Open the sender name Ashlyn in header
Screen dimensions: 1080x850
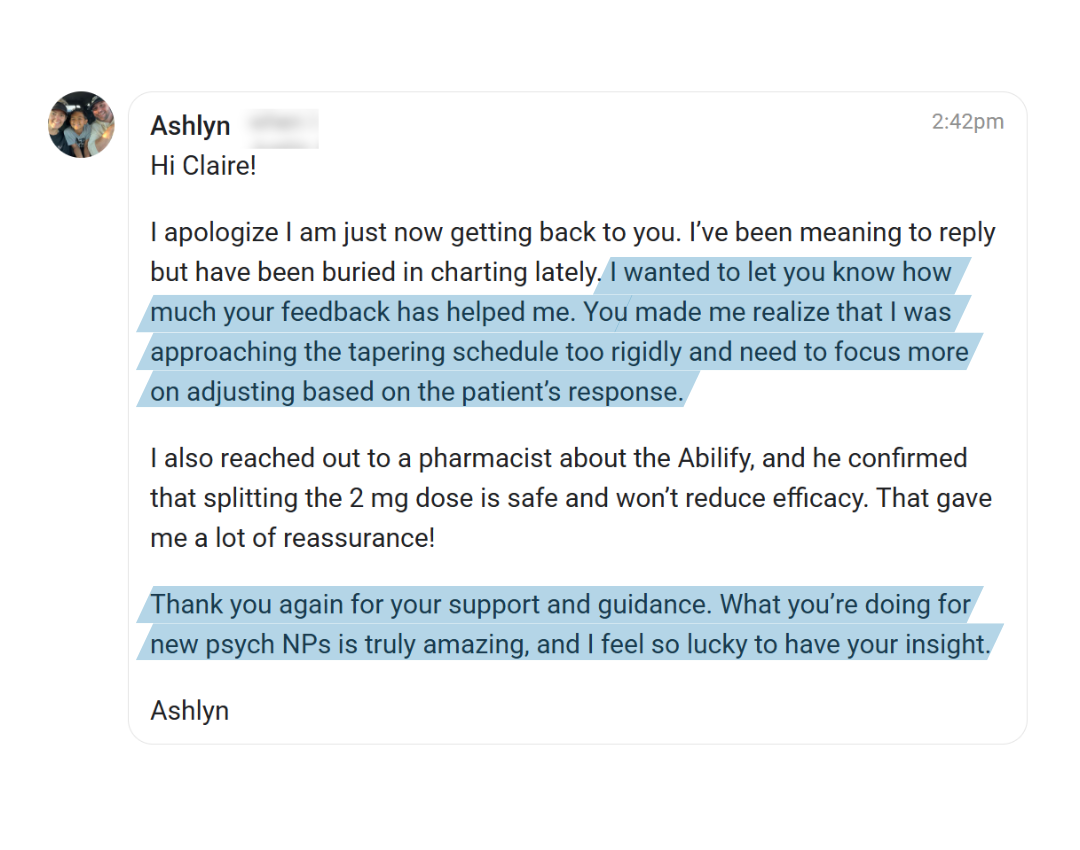tap(190, 126)
